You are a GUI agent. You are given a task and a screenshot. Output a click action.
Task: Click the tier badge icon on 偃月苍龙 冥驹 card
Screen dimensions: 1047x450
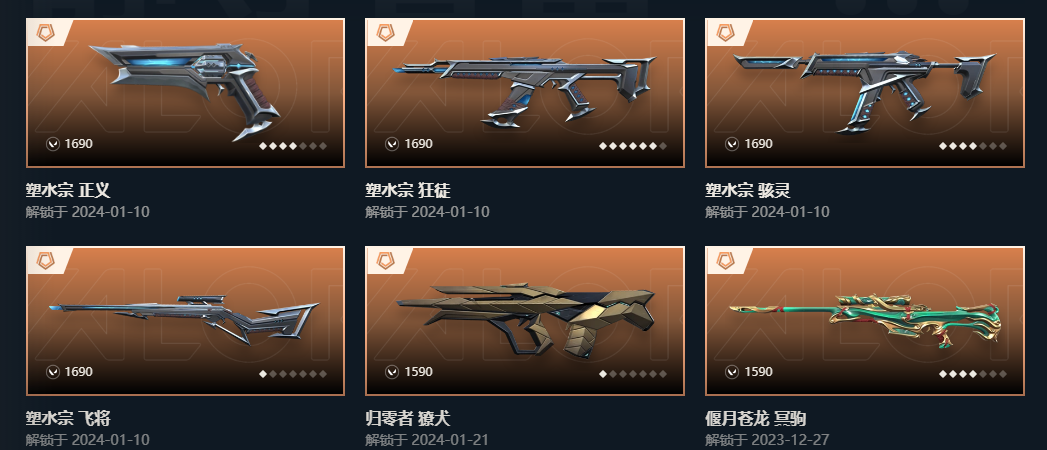[x=725, y=260]
